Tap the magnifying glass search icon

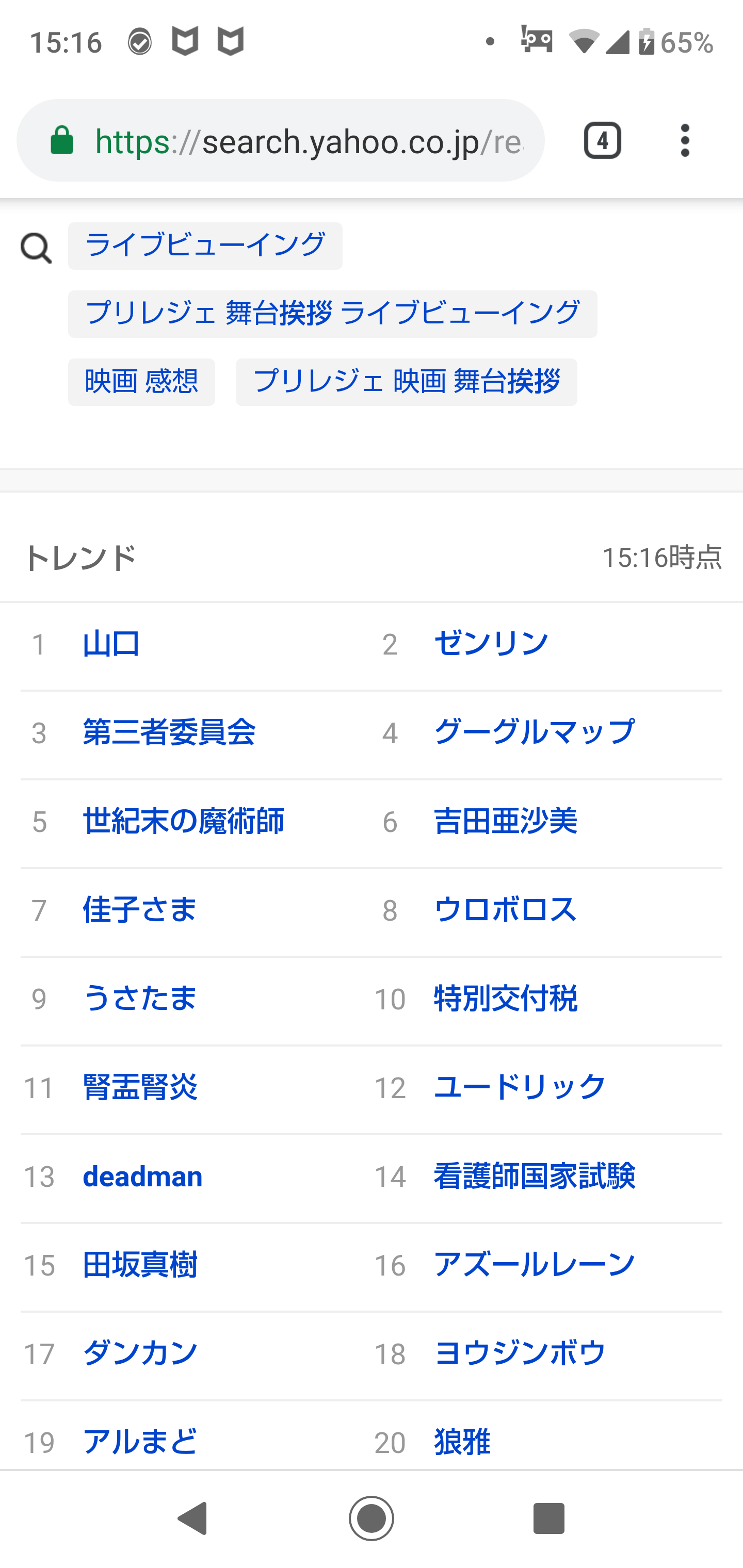(36, 248)
